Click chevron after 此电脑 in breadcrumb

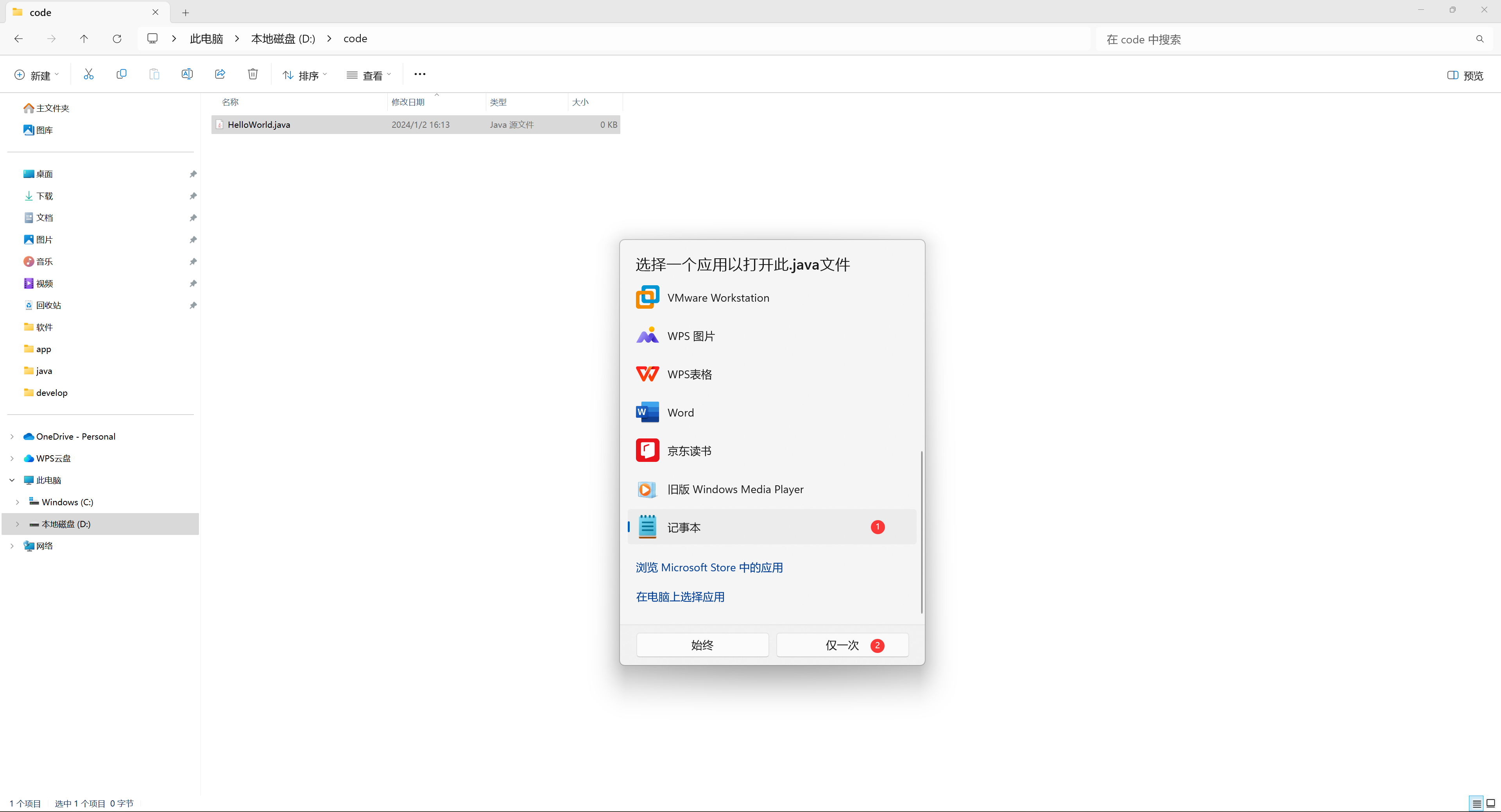click(236, 38)
